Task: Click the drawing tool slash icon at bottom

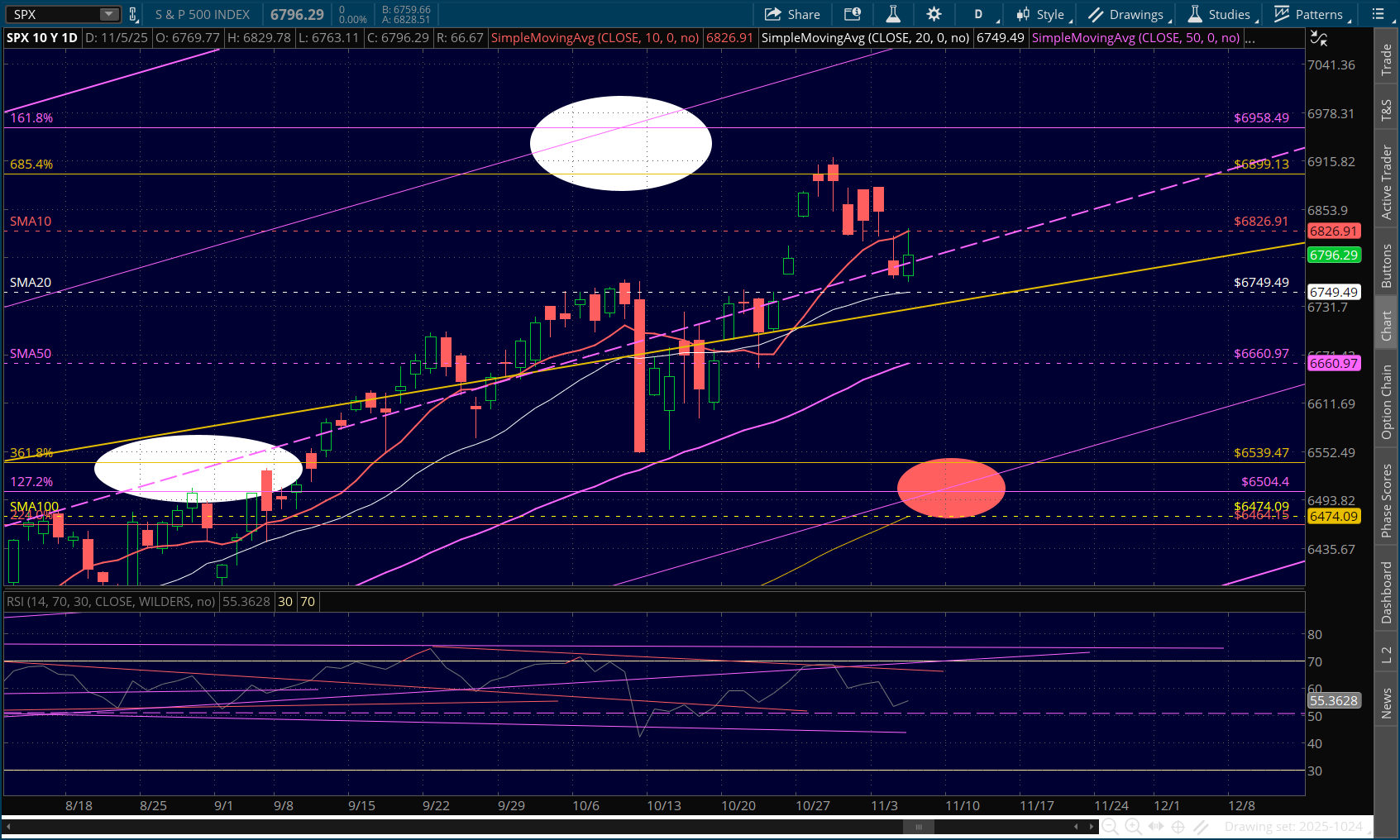Action: click(1202, 827)
